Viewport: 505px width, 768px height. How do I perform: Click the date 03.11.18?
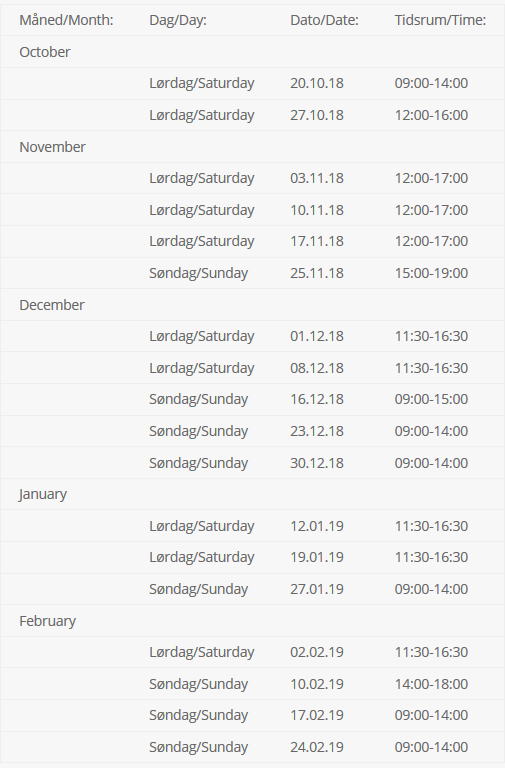[x=317, y=178]
